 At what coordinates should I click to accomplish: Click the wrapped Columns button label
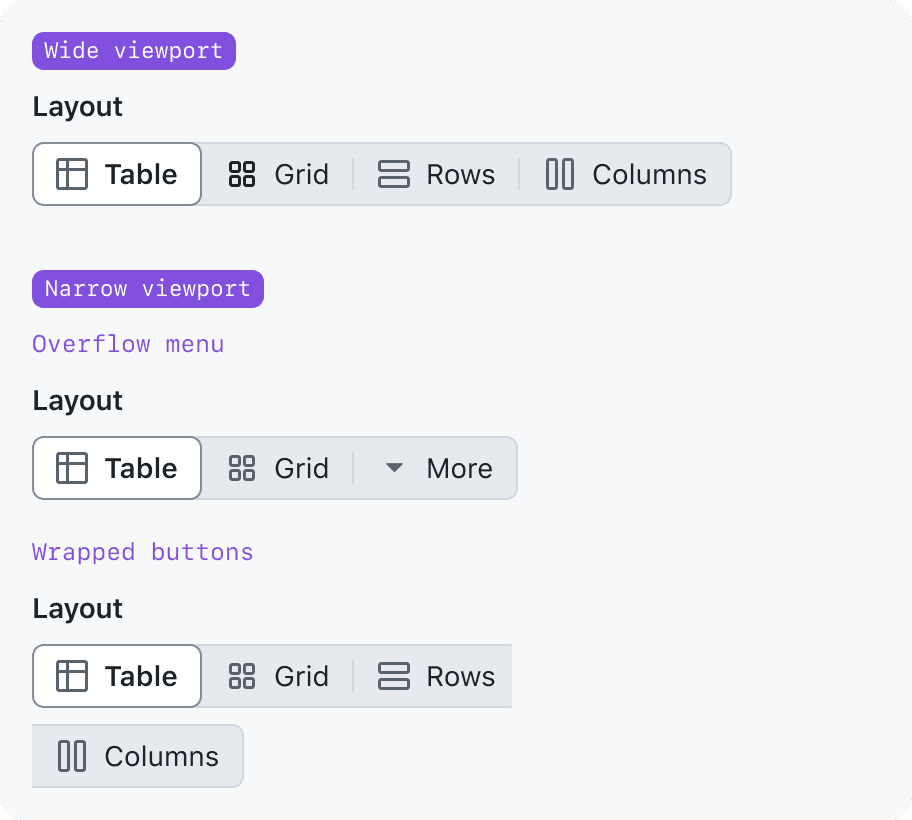[161, 756]
